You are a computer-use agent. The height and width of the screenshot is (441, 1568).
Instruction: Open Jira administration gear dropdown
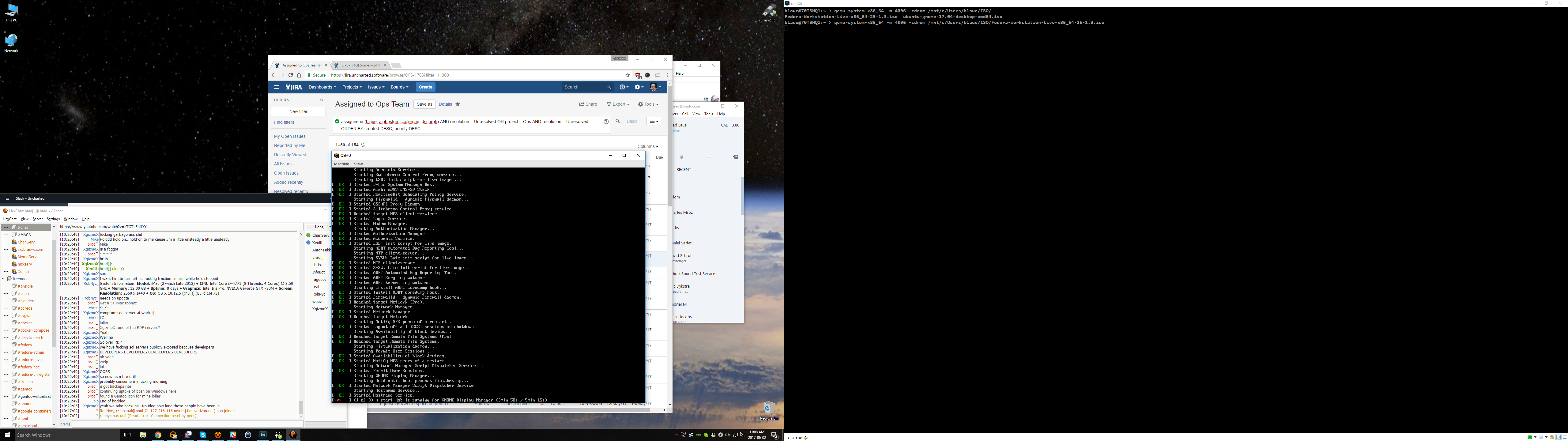[639, 87]
